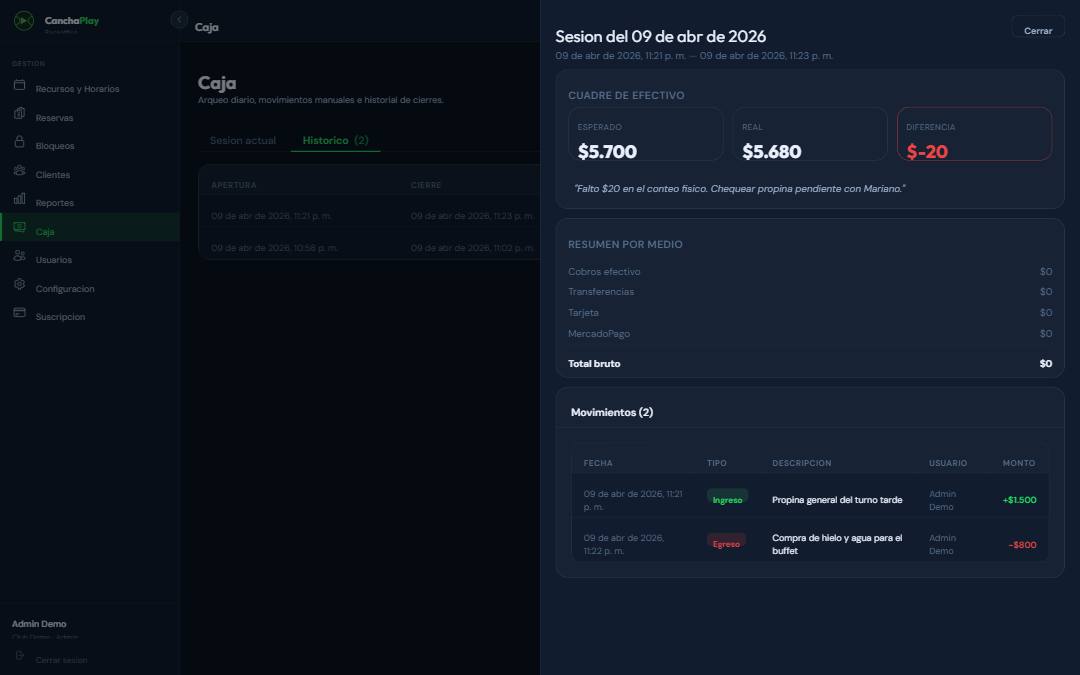1080x675 pixels.
Task: Open Recursos y Horarios menu item
Action: (90, 89)
